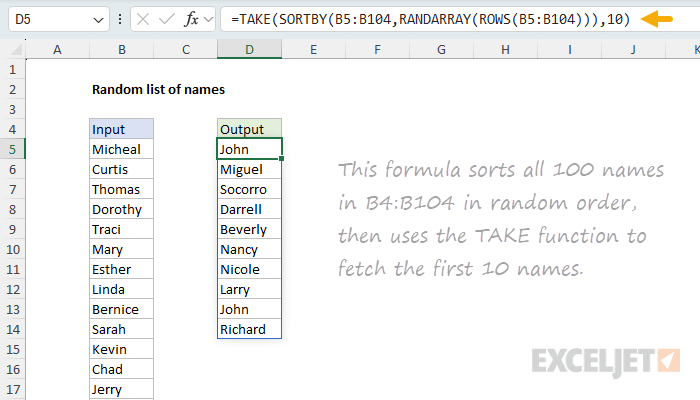Select column B header
Image resolution: width=700 pixels, height=400 pixels.
click(x=121, y=50)
